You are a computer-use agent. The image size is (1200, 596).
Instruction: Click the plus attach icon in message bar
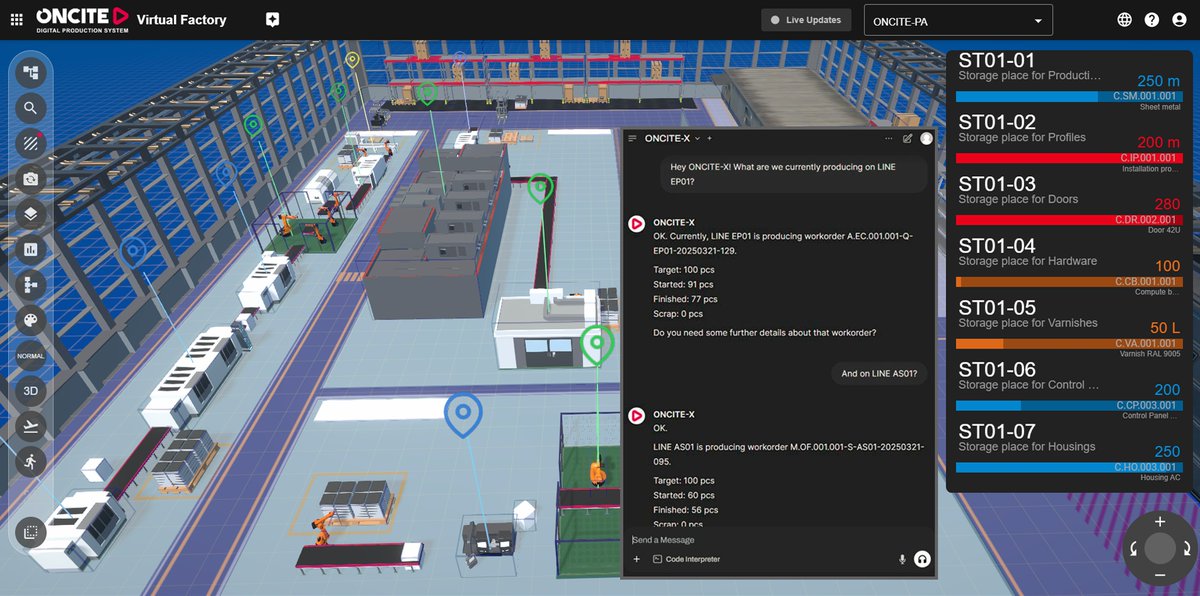636,559
